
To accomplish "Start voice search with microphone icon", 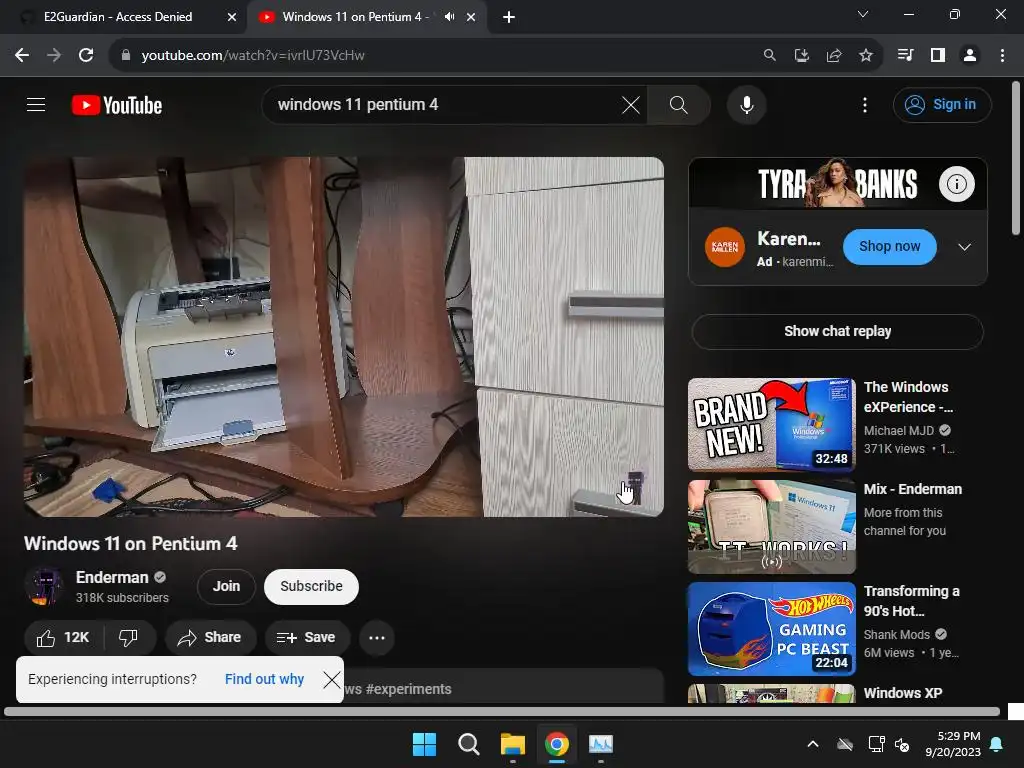I will [746, 104].
